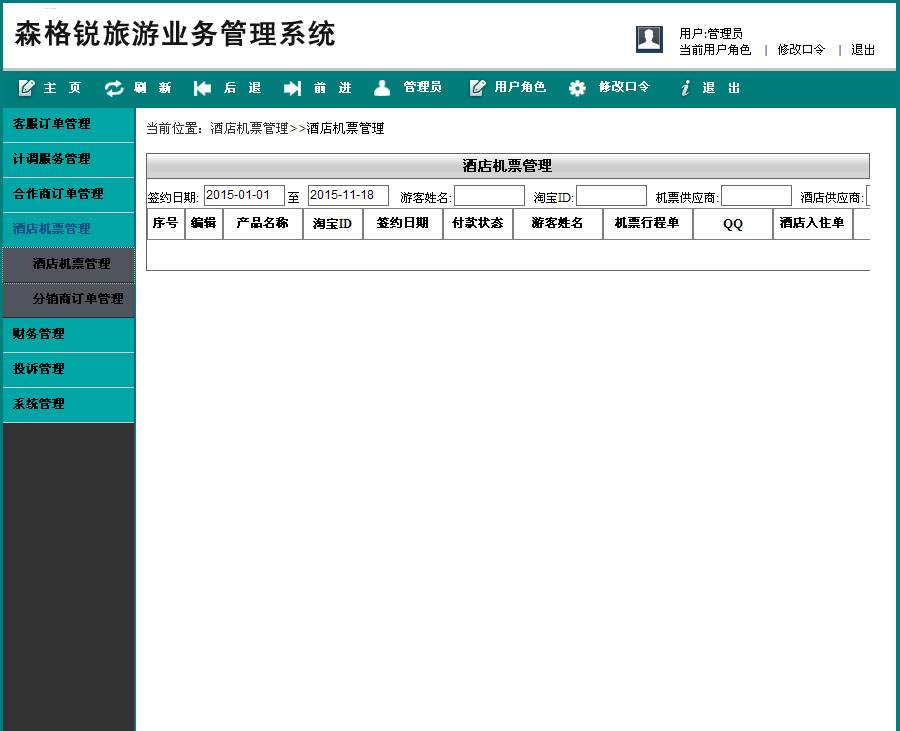
Task: Expand 合作商订单管理 sidebar menu
Action: pos(68,195)
